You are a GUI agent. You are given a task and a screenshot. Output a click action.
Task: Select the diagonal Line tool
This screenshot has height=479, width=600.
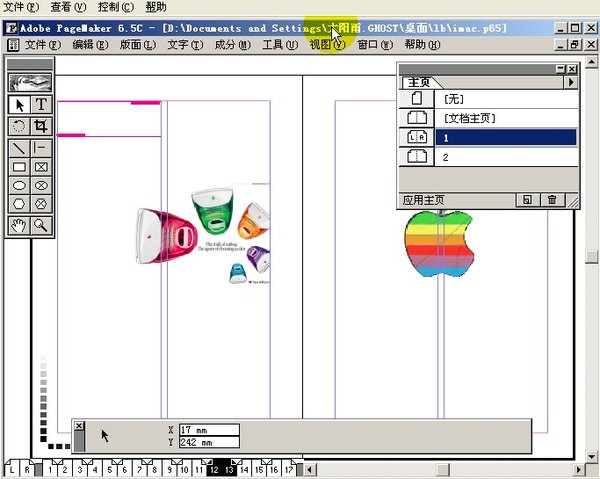(x=20, y=148)
